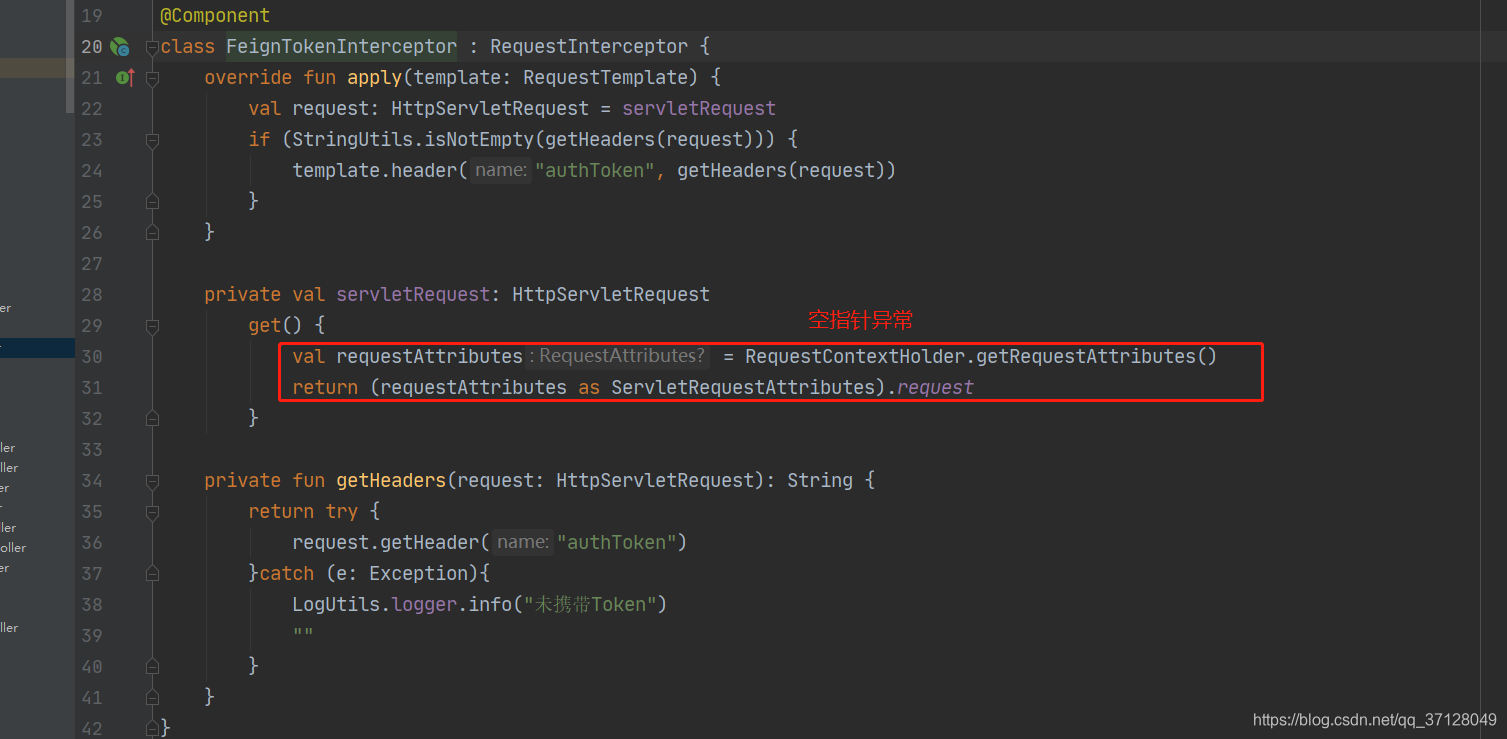Click the 'name:' inlay hint before "authToken" on line 24
Screen dimensions: 1507x739
click(x=500, y=170)
